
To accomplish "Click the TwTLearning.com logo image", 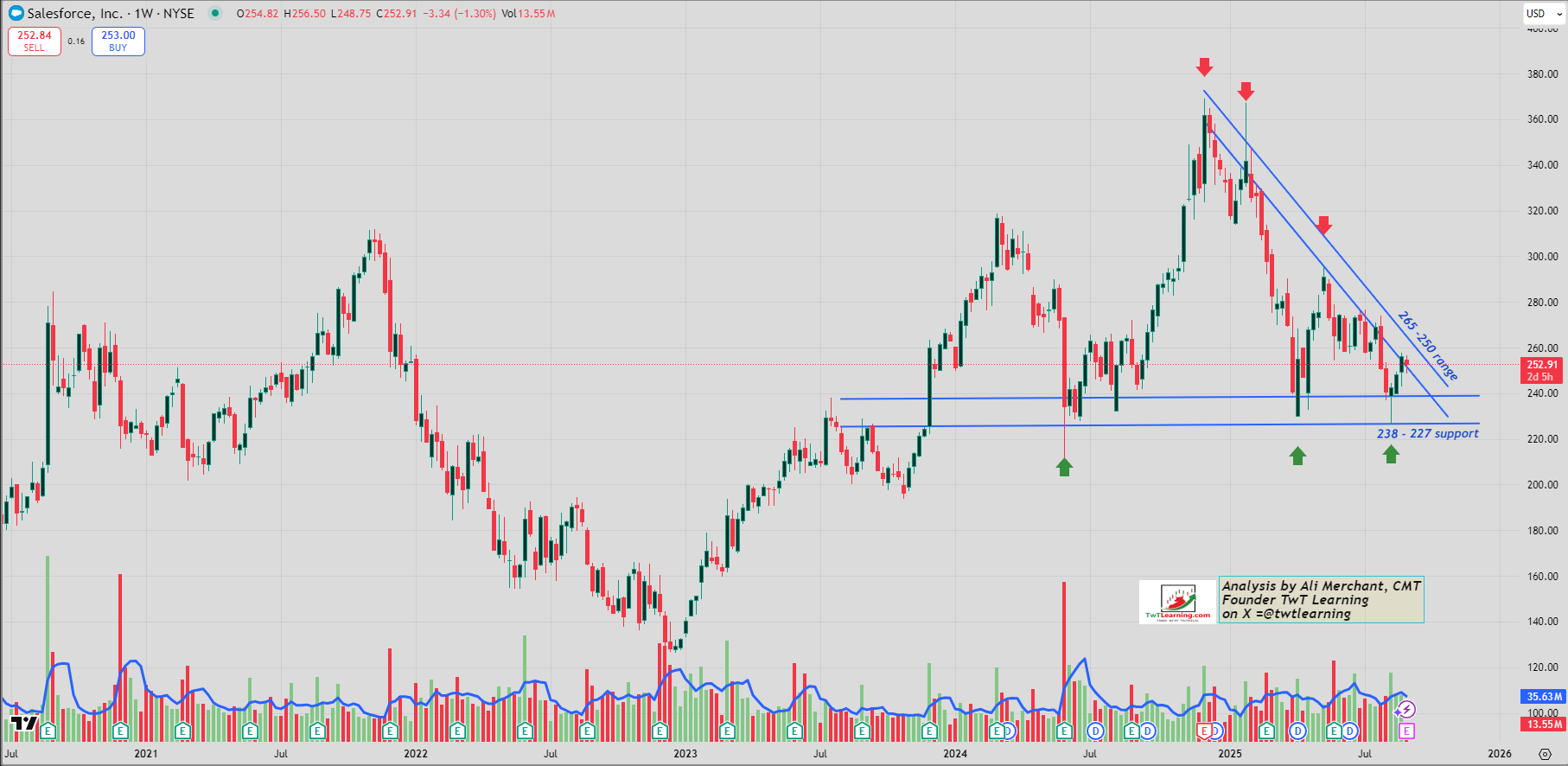I will [1177, 601].
